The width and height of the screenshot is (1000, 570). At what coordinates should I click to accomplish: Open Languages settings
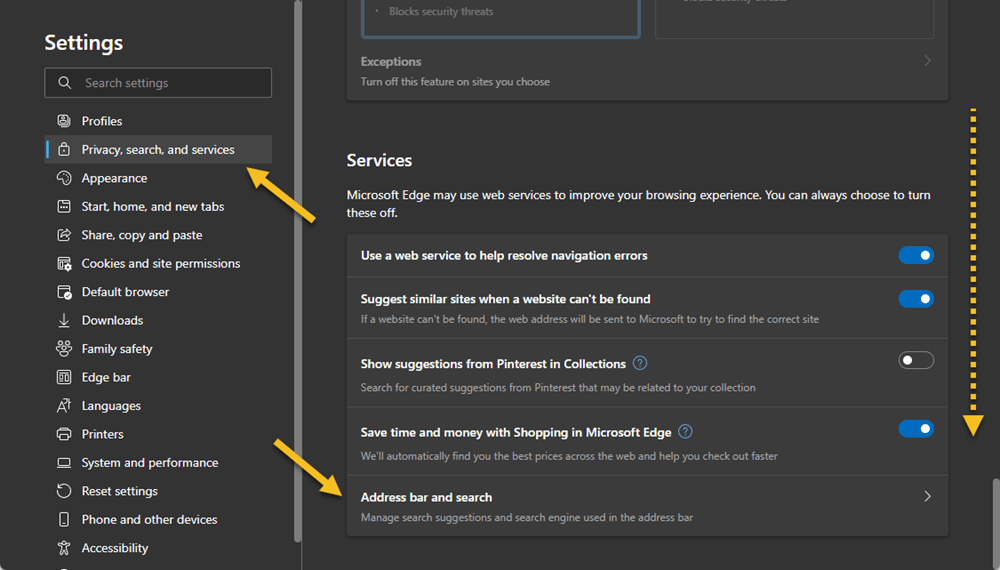[x=158, y=406]
